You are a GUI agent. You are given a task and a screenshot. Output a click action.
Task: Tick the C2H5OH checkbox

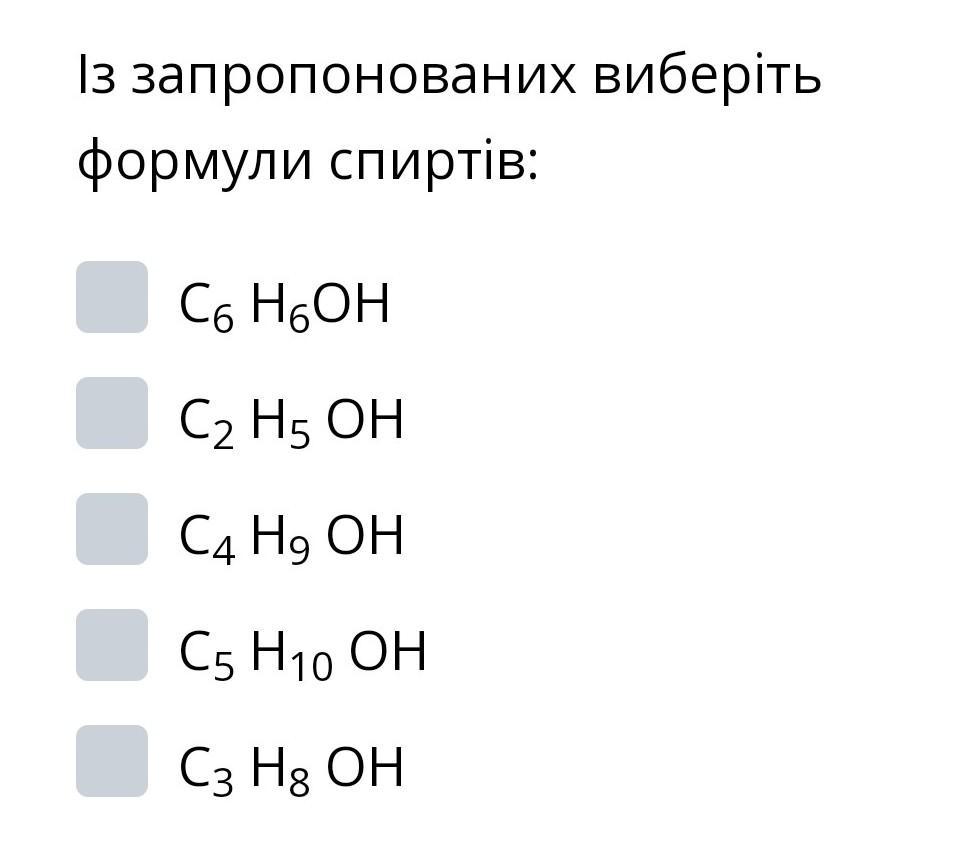click(112, 413)
